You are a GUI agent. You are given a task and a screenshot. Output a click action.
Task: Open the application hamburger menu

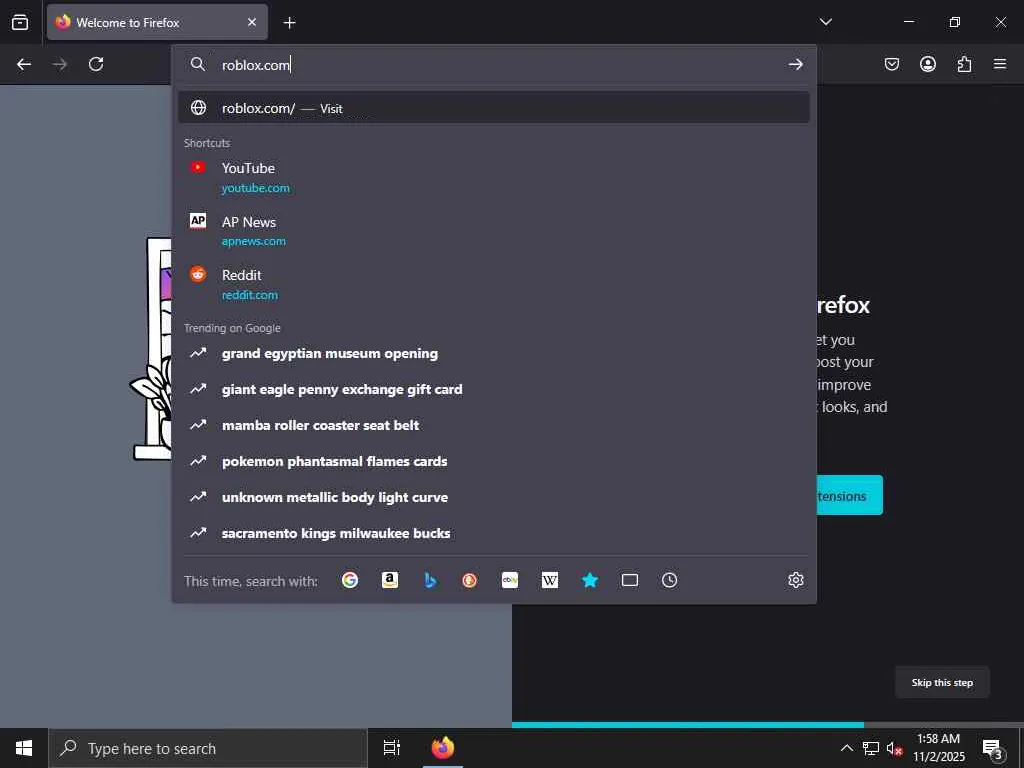click(x=1000, y=64)
